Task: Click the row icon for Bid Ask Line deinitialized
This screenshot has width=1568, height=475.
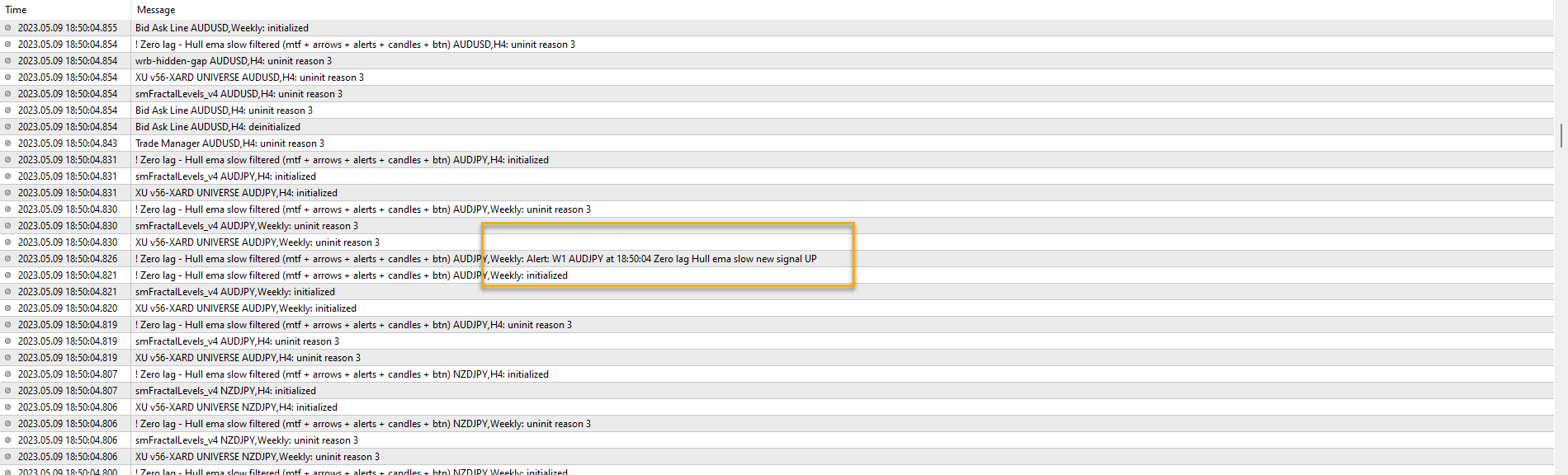Action: [x=8, y=127]
